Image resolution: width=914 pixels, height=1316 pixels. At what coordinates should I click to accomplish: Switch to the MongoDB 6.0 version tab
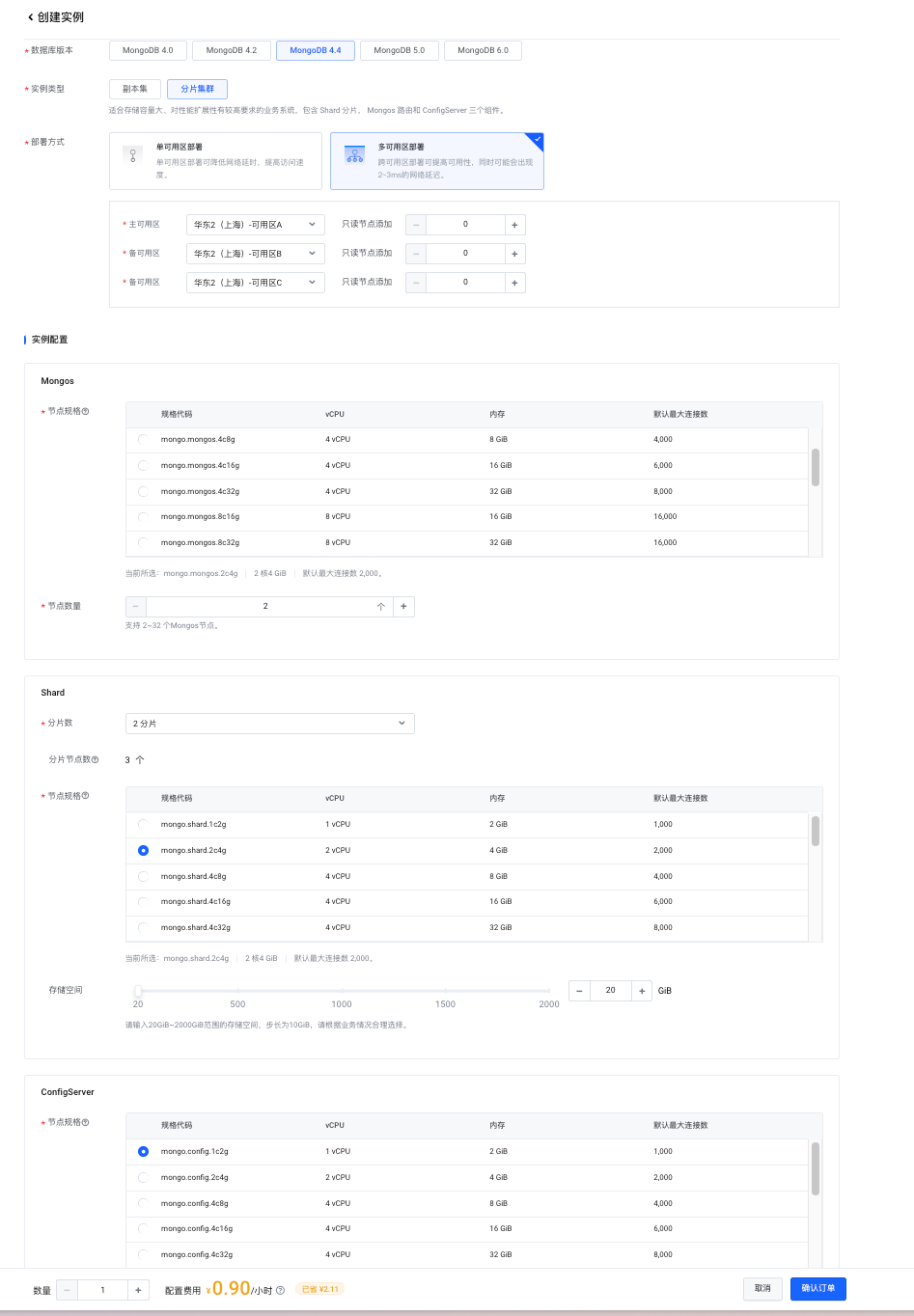483,50
